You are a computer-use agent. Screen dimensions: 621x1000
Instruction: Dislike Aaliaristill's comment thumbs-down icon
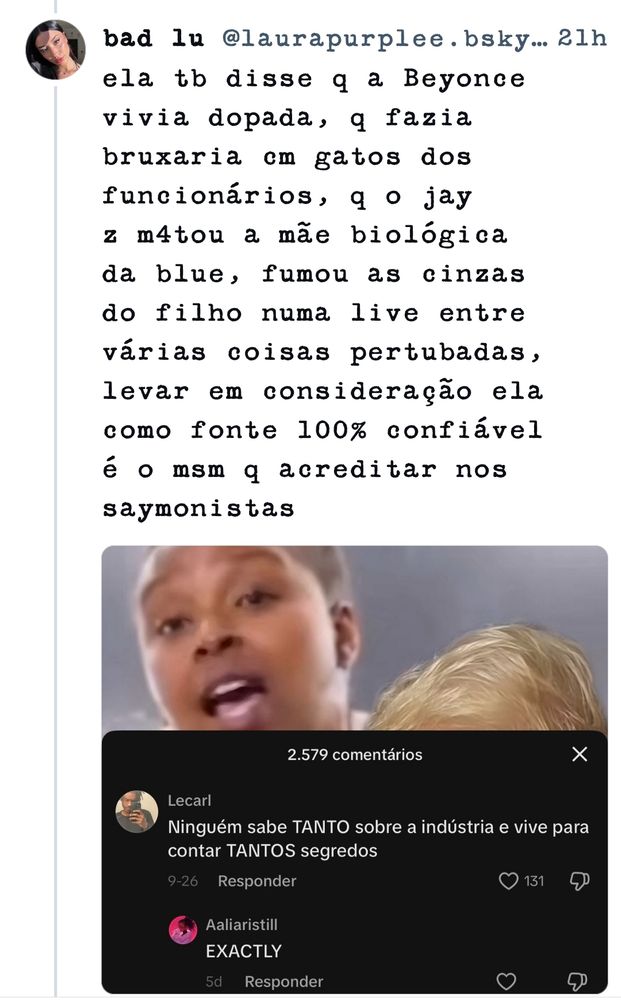point(577,981)
